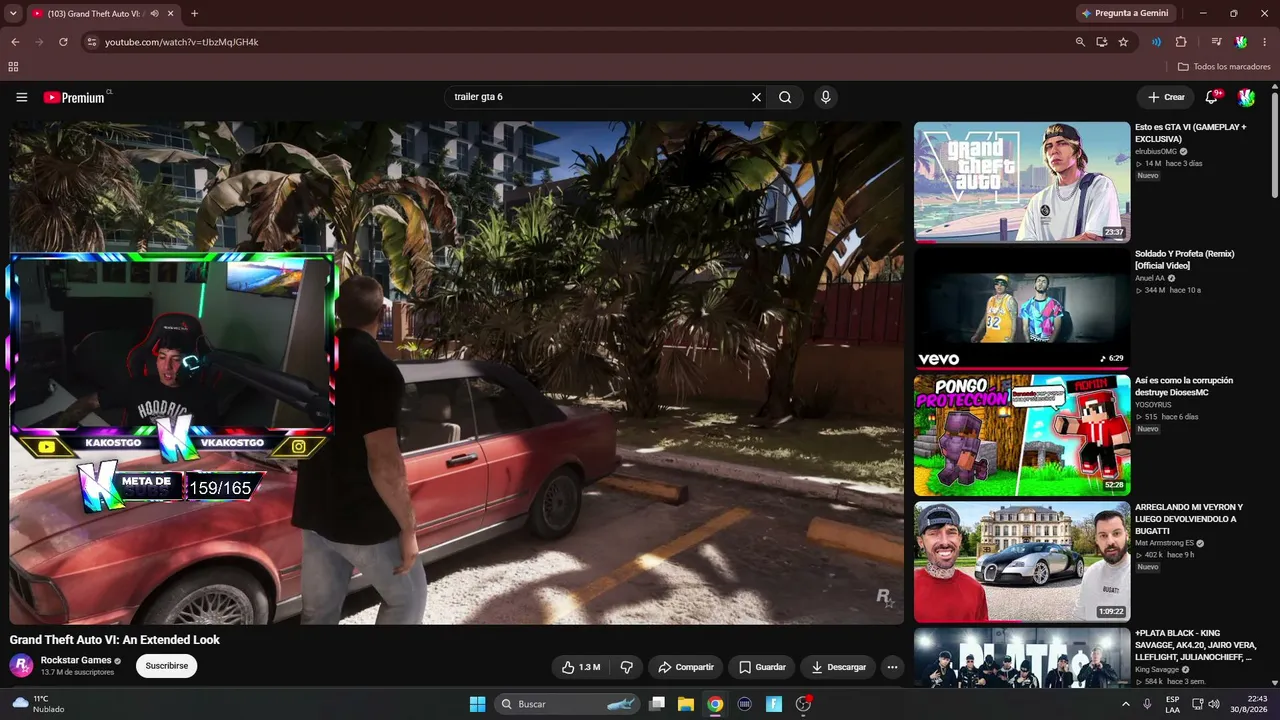Save the video with Guardar
The height and width of the screenshot is (720, 1280).
pyautogui.click(x=762, y=667)
